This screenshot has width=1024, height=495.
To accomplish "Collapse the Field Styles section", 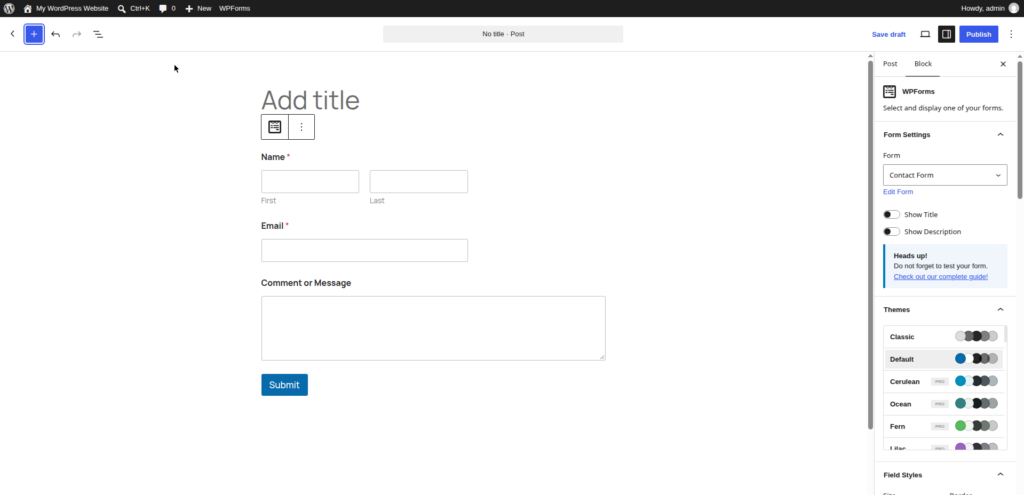I will [1000, 475].
